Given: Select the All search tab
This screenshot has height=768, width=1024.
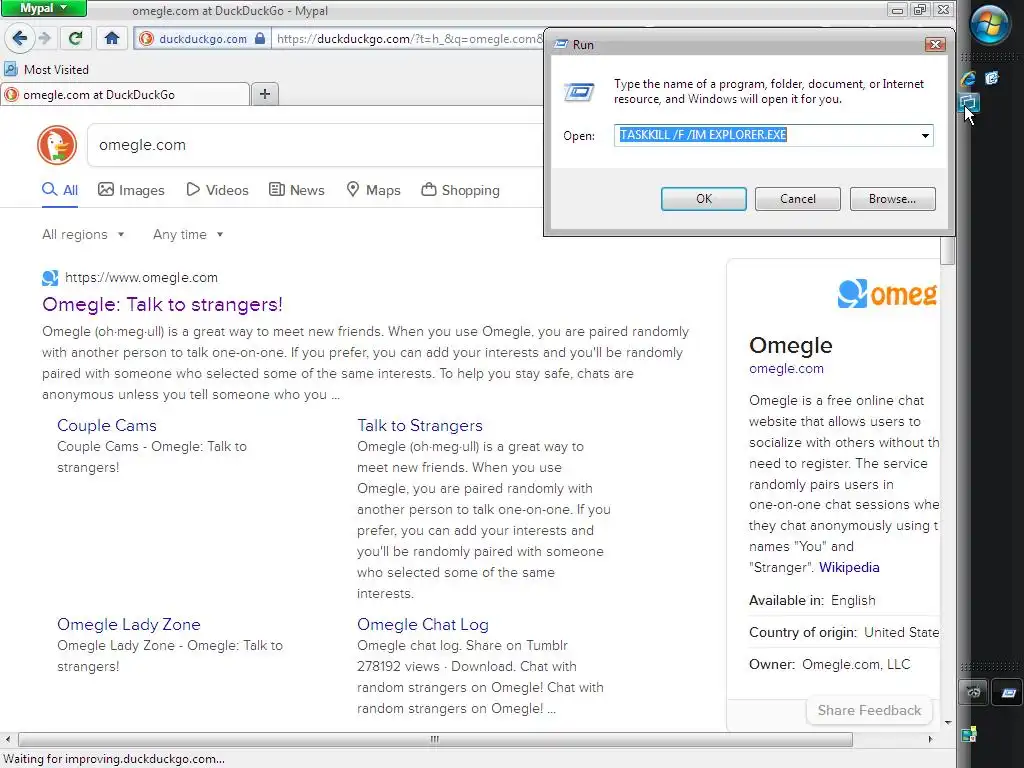Looking at the screenshot, I should (60, 190).
